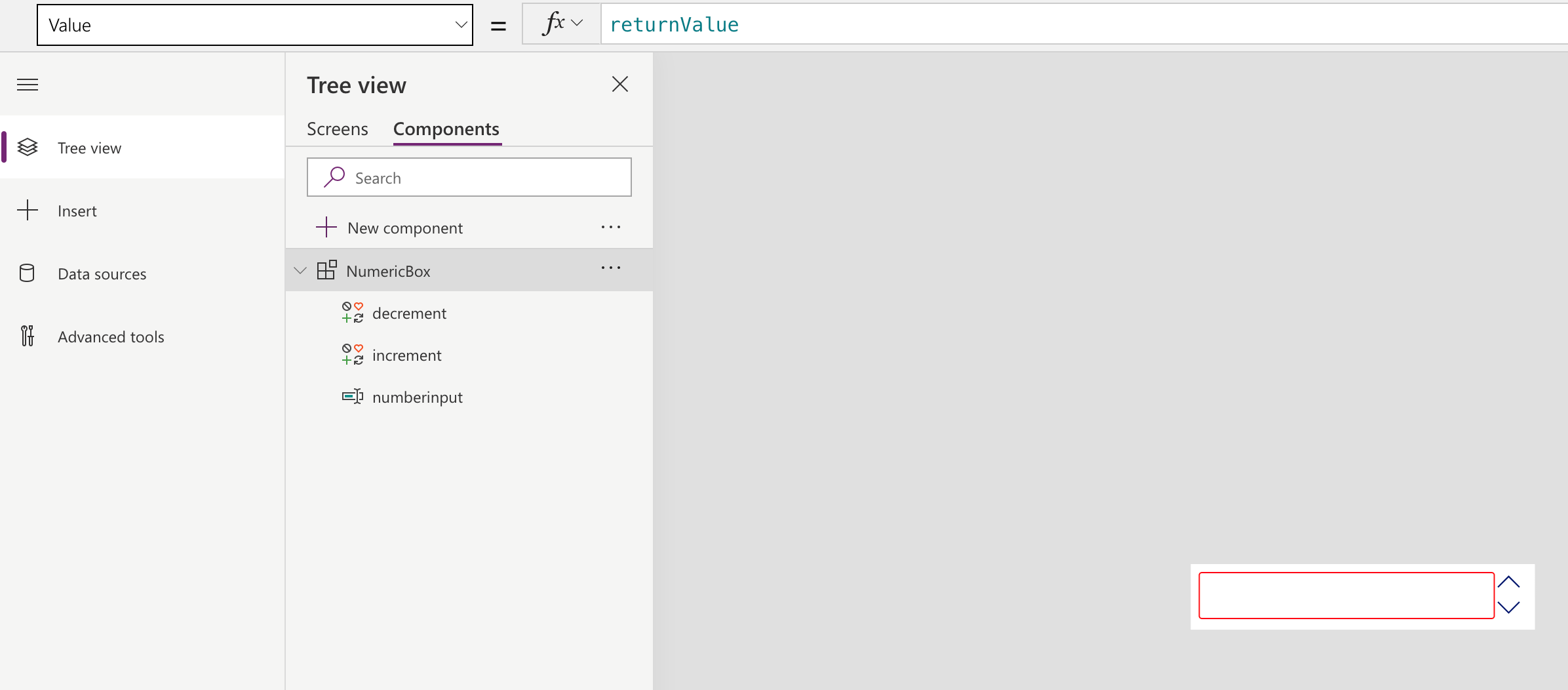The height and width of the screenshot is (690, 1568).
Task: Click the NumericBox component icon
Action: point(326,270)
